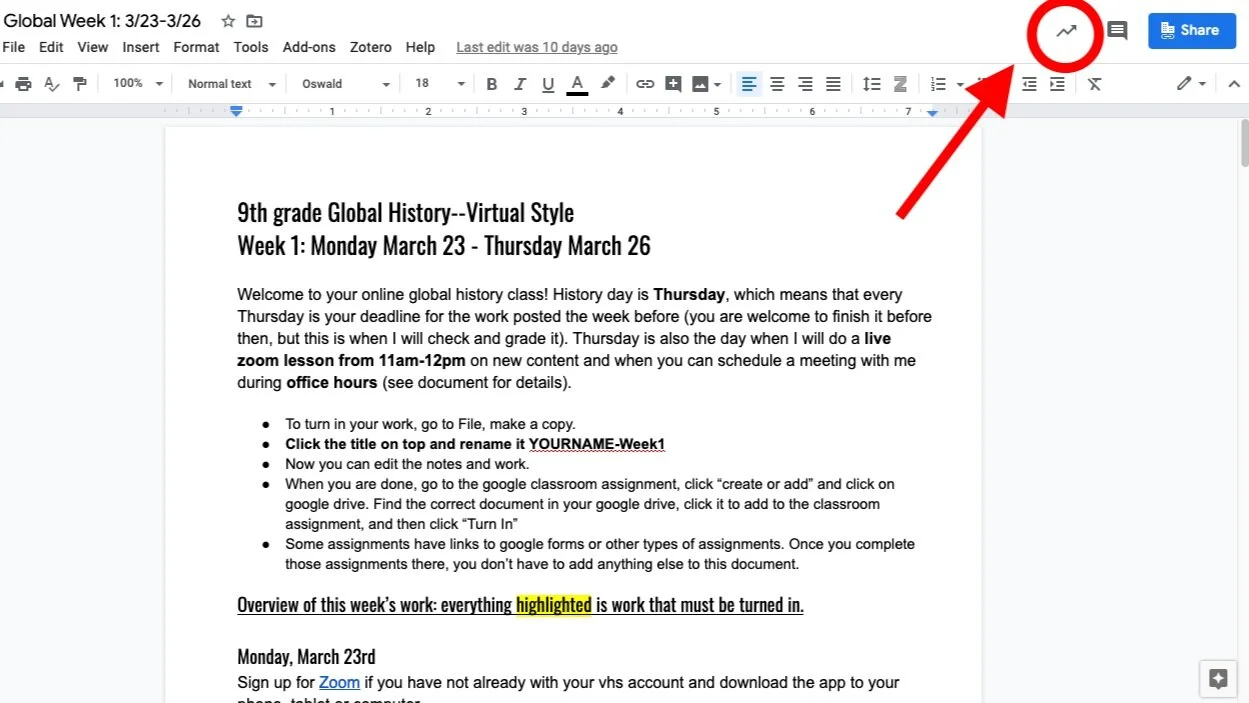Screen dimensions: 1249x703
Task: Follow the Zoom hyperlink in the document
Action: click(x=339, y=682)
